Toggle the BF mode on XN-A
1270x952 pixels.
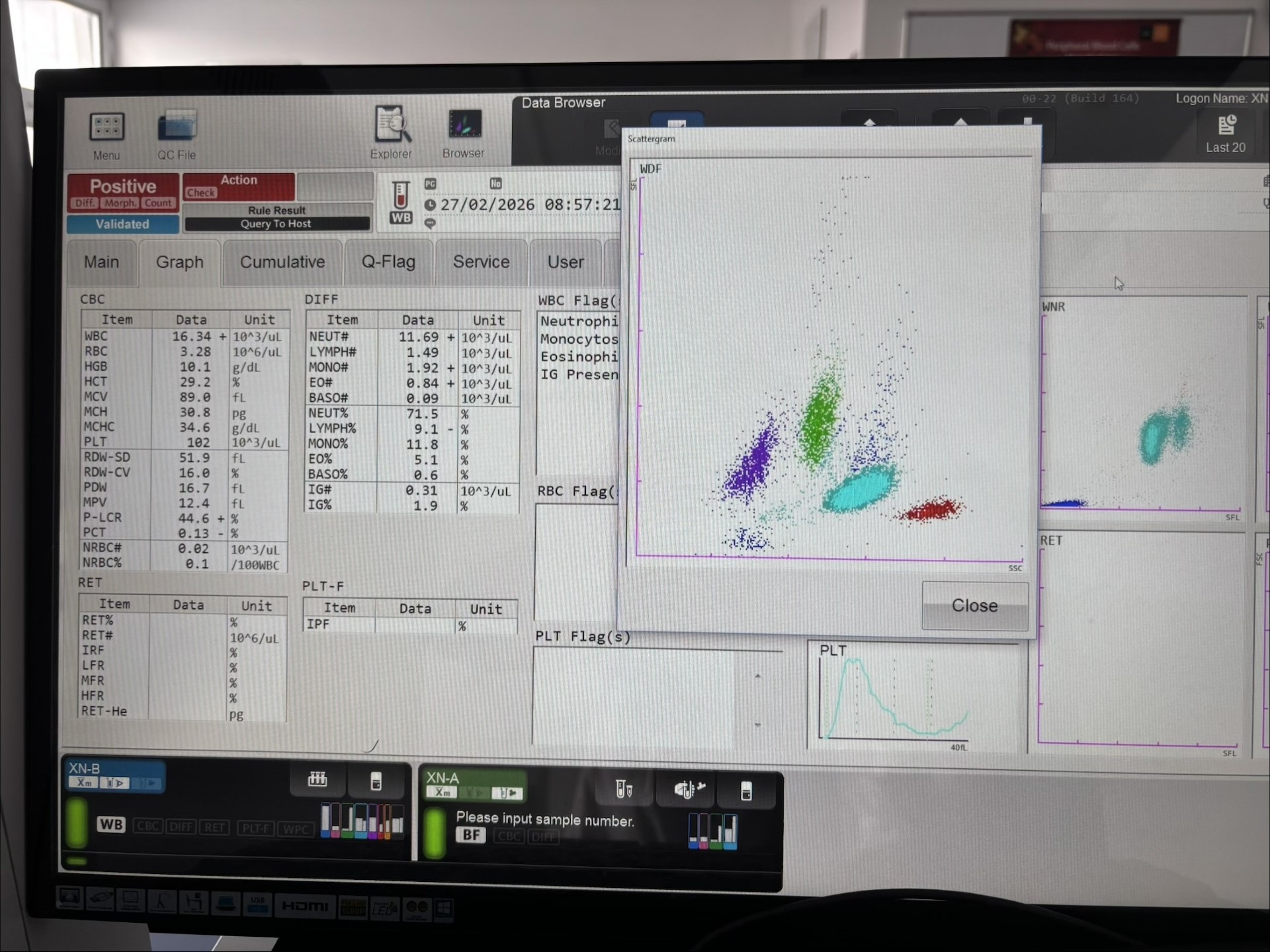[470, 835]
